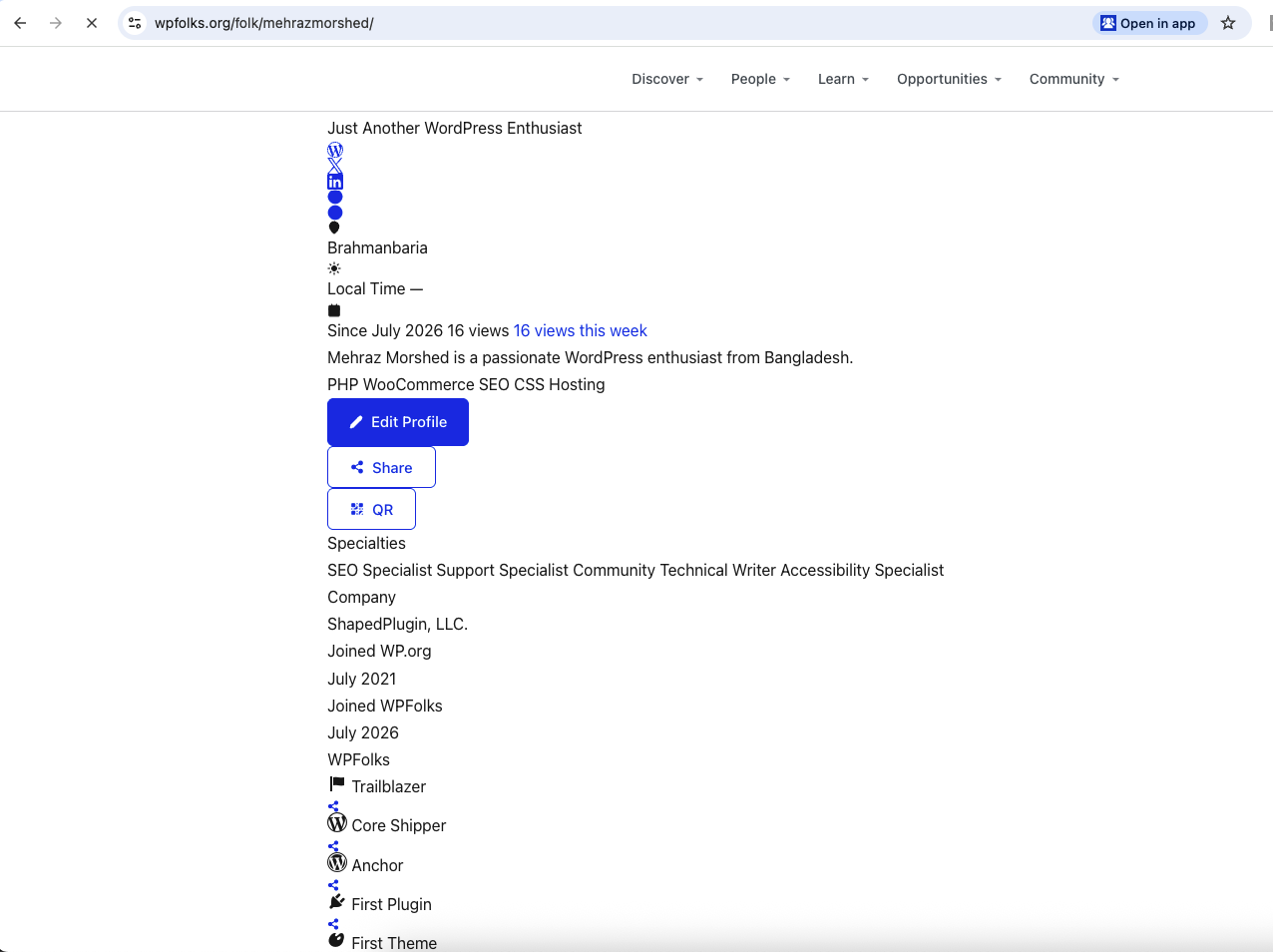Click the First Plugin badge label
The width and height of the screenshot is (1273, 952).
pos(391,904)
